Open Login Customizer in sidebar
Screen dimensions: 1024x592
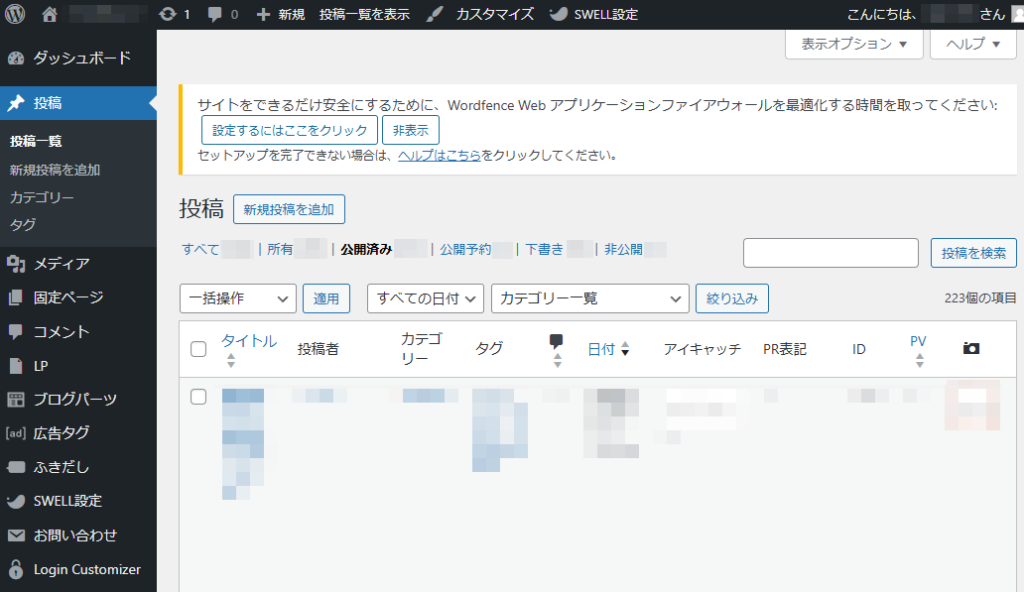tap(86, 569)
